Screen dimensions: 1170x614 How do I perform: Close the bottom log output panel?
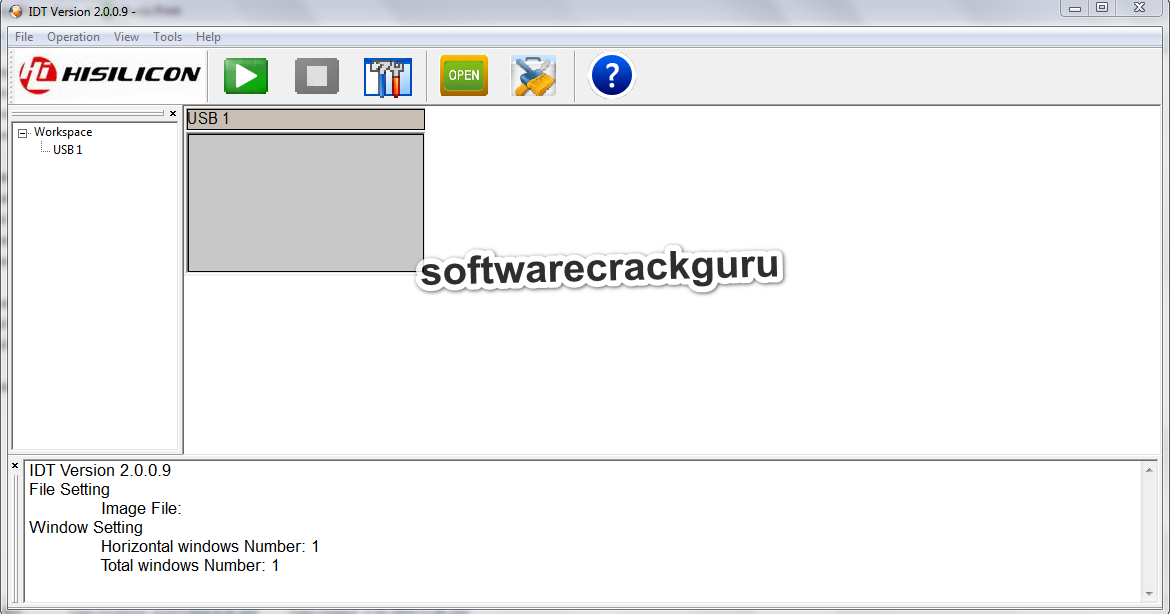[15, 466]
